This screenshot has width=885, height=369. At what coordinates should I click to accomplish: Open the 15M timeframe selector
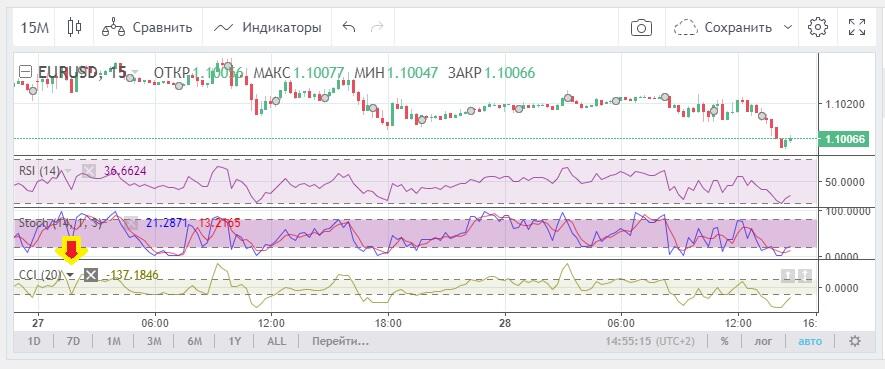[x=34, y=27]
